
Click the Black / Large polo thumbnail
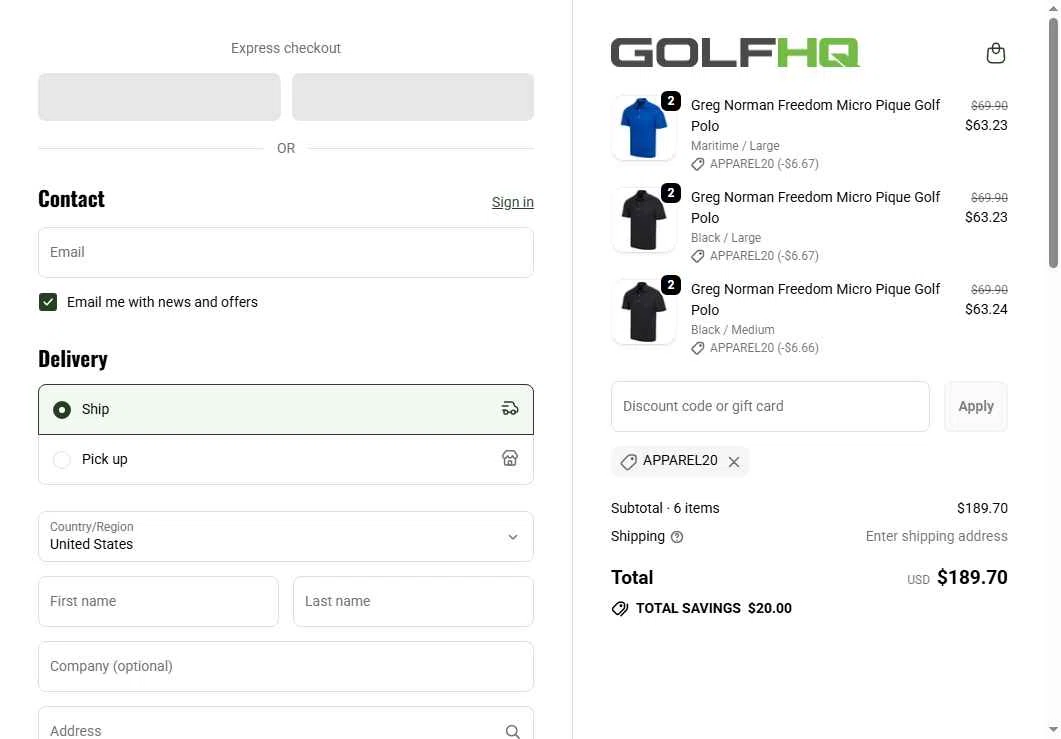point(644,220)
